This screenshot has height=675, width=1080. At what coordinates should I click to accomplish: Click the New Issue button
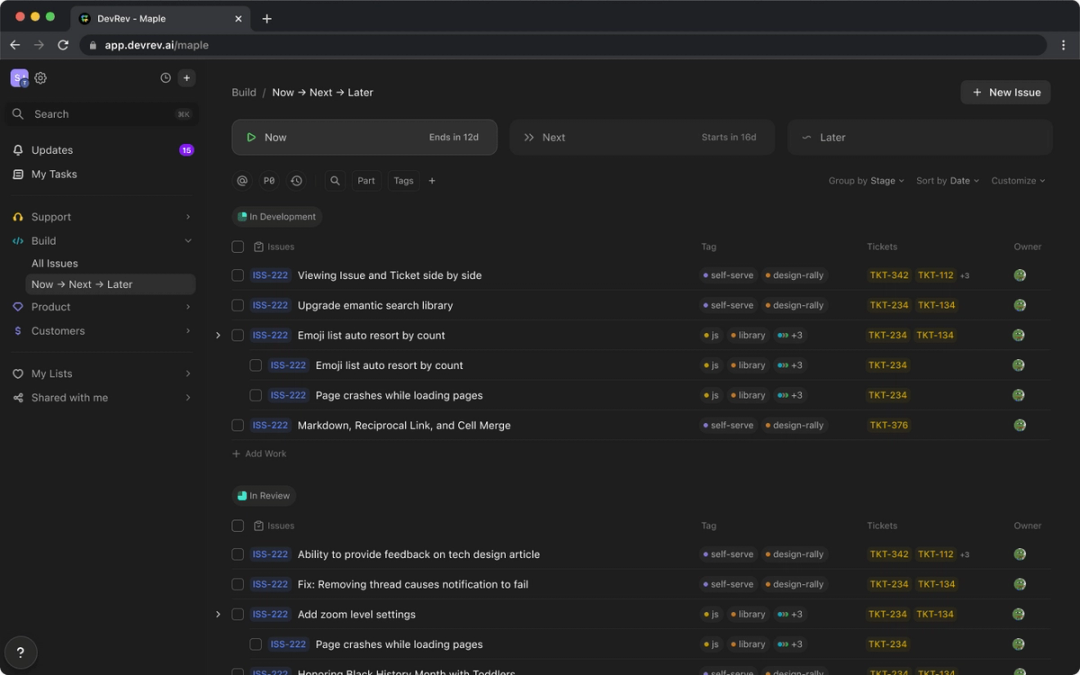pos(1005,92)
